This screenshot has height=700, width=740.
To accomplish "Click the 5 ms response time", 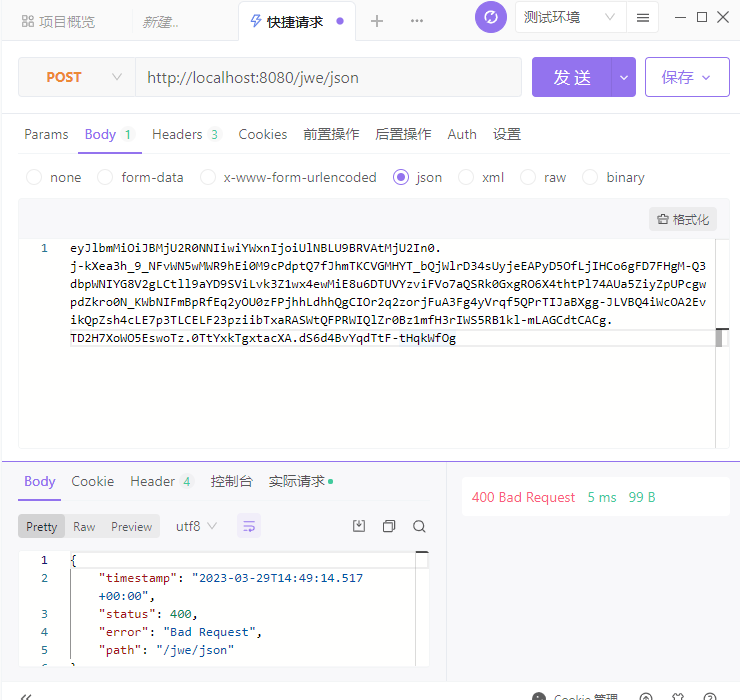I will click(x=602, y=497).
